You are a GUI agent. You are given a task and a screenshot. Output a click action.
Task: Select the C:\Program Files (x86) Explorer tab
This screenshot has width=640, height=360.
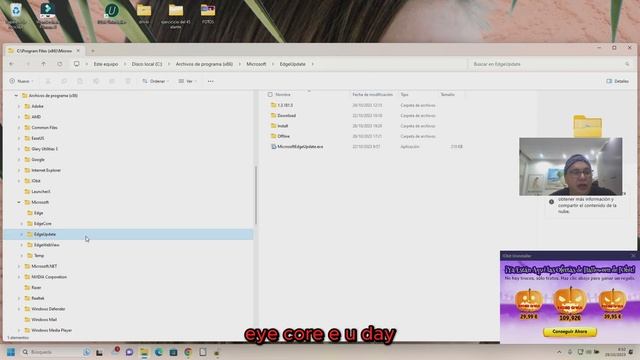44,51
